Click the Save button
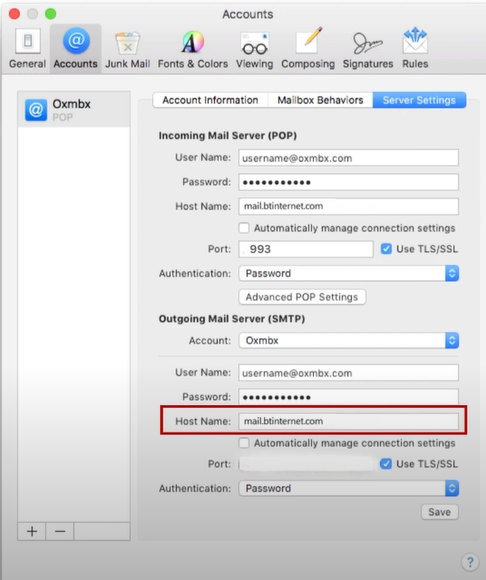 click(440, 512)
